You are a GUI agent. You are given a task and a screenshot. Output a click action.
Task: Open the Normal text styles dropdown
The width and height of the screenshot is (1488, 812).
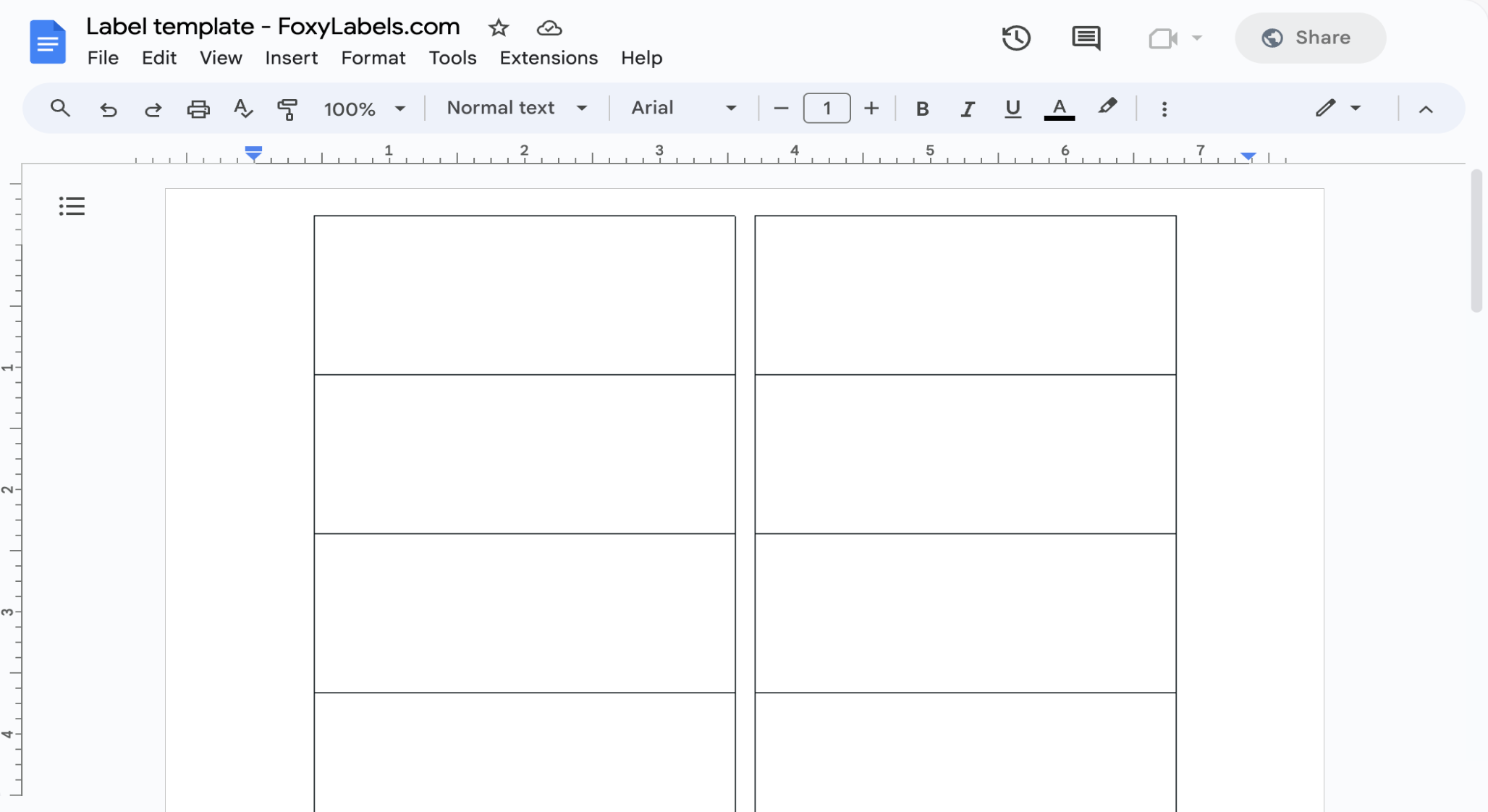click(515, 108)
